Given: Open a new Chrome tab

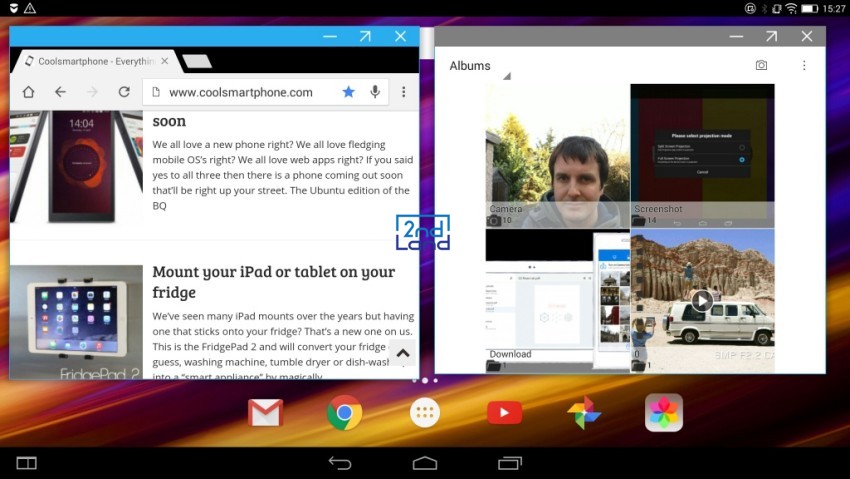Looking at the screenshot, I should [x=197, y=61].
